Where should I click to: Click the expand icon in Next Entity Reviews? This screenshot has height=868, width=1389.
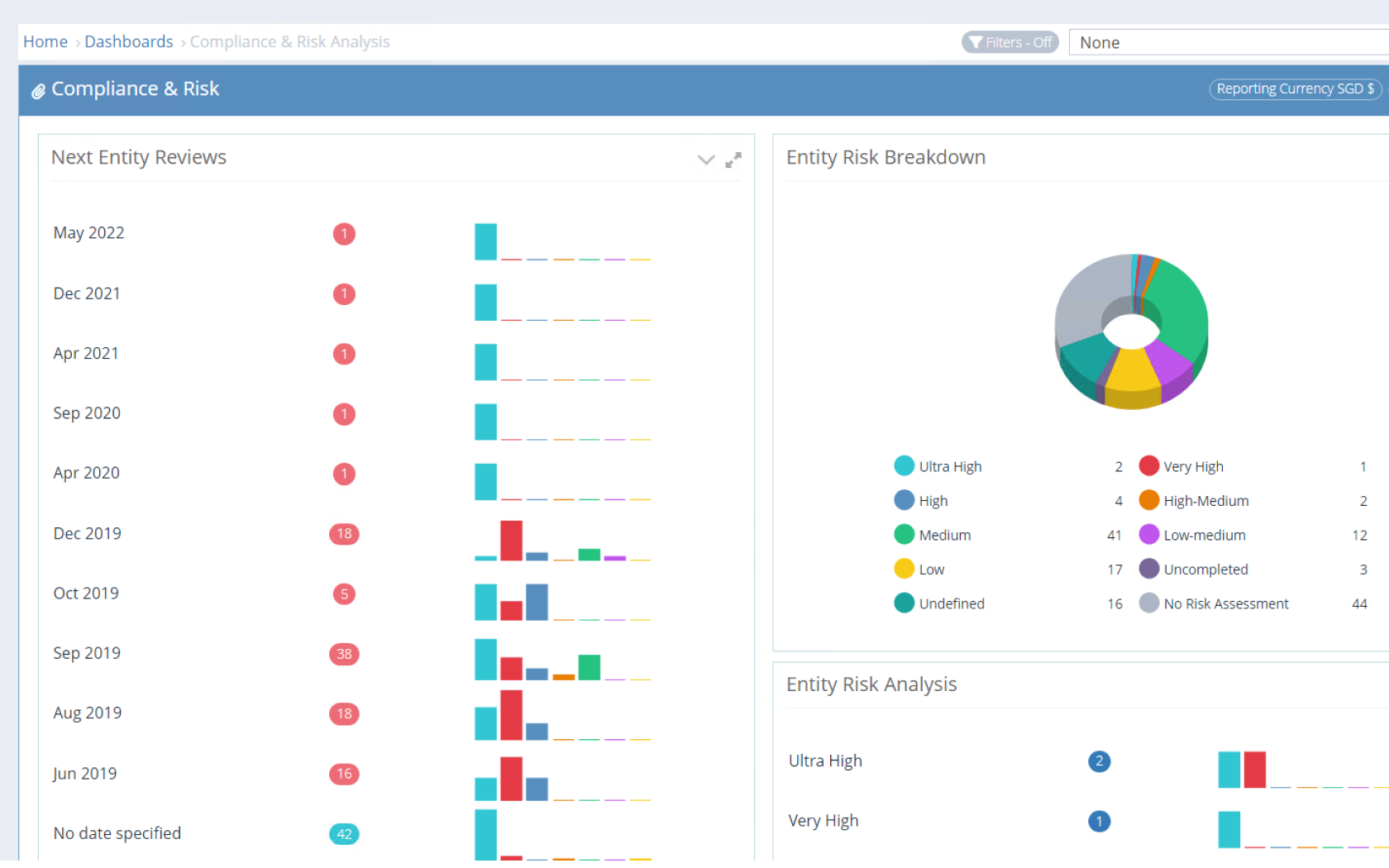click(733, 160)
